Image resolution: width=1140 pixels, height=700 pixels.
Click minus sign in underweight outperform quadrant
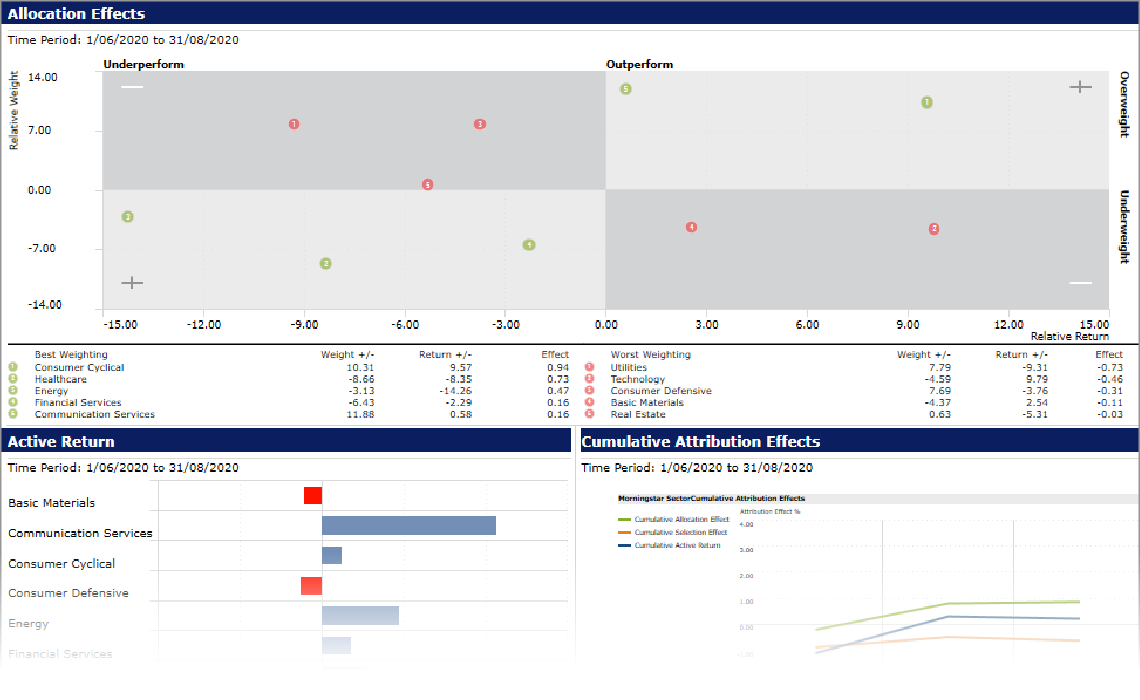(x=1080, y=283)
